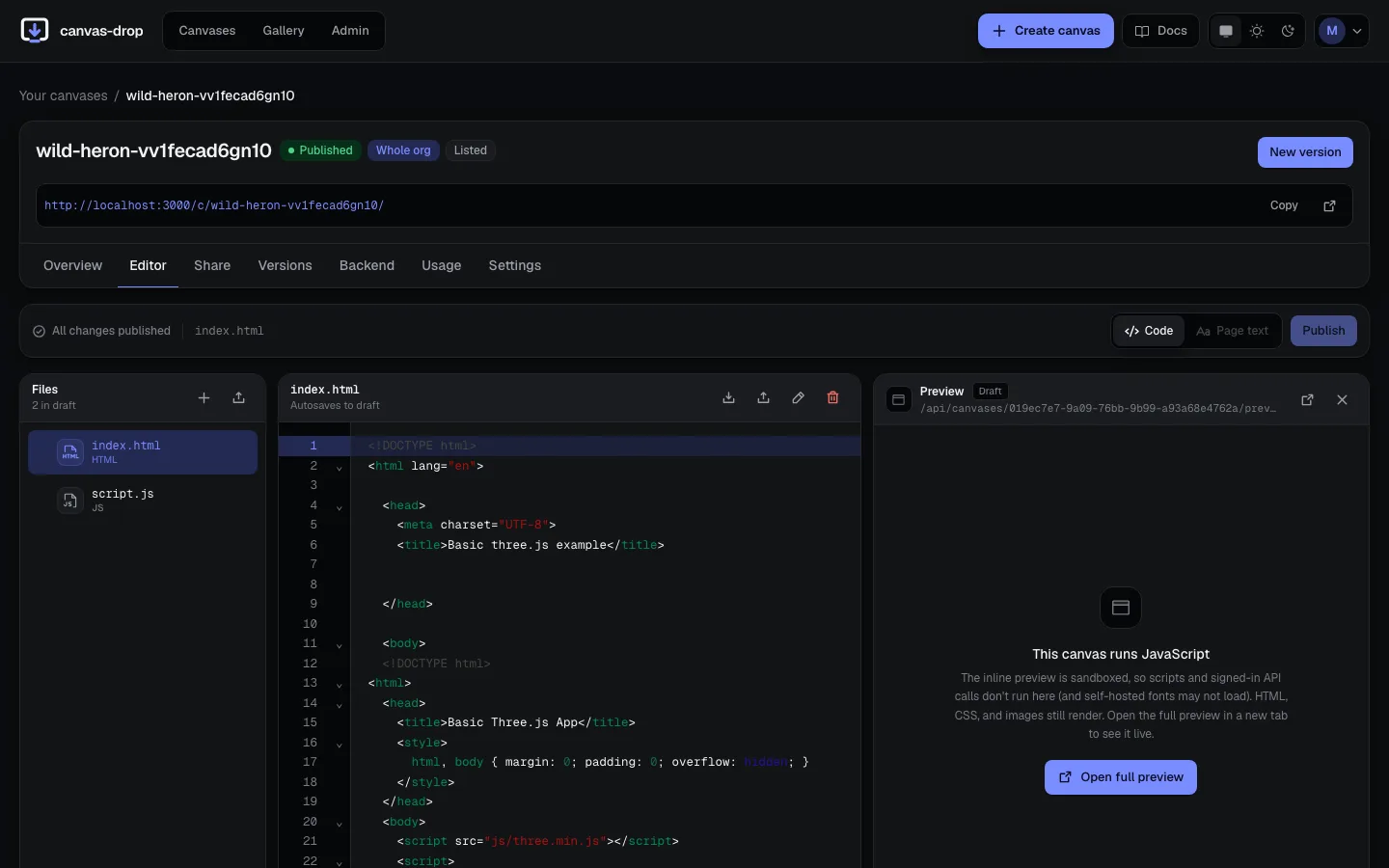The width and height of the screenshot is (1389, 868).
Task: Open the Canvases nav item
Action: [207, 31]
